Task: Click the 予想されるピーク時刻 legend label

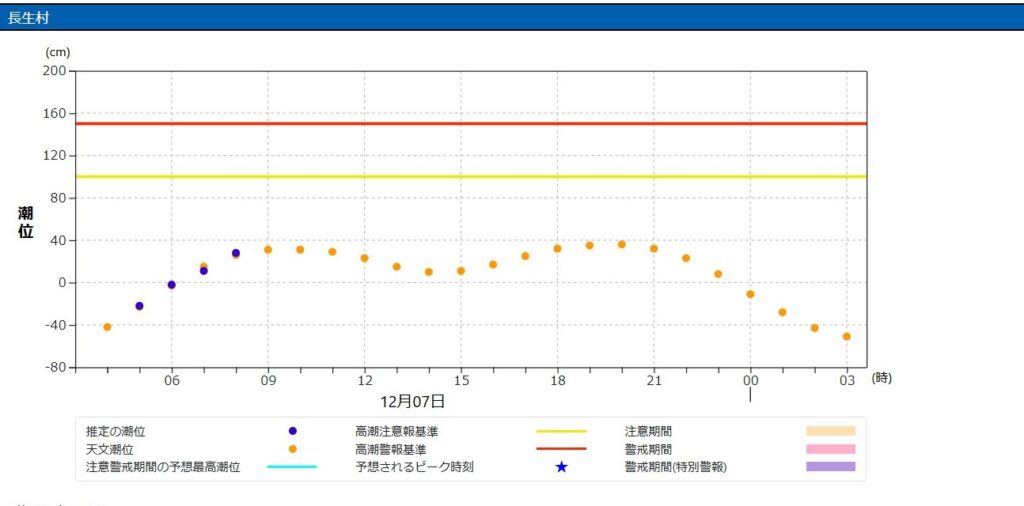Action: (x=414, y=467)
